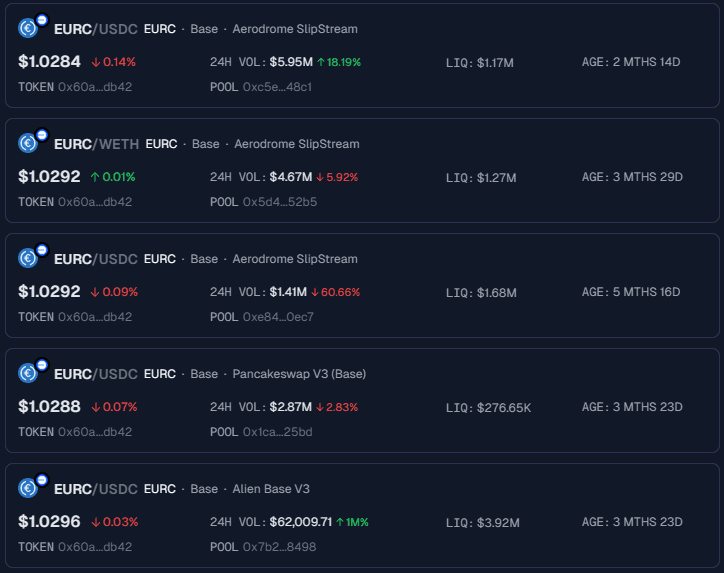The height and width of the screenshot is (573, 724).
Task: Open the EURC/USDC pair title on Alien Base V3
Action: pyautogui.click(x=95, y=489)
